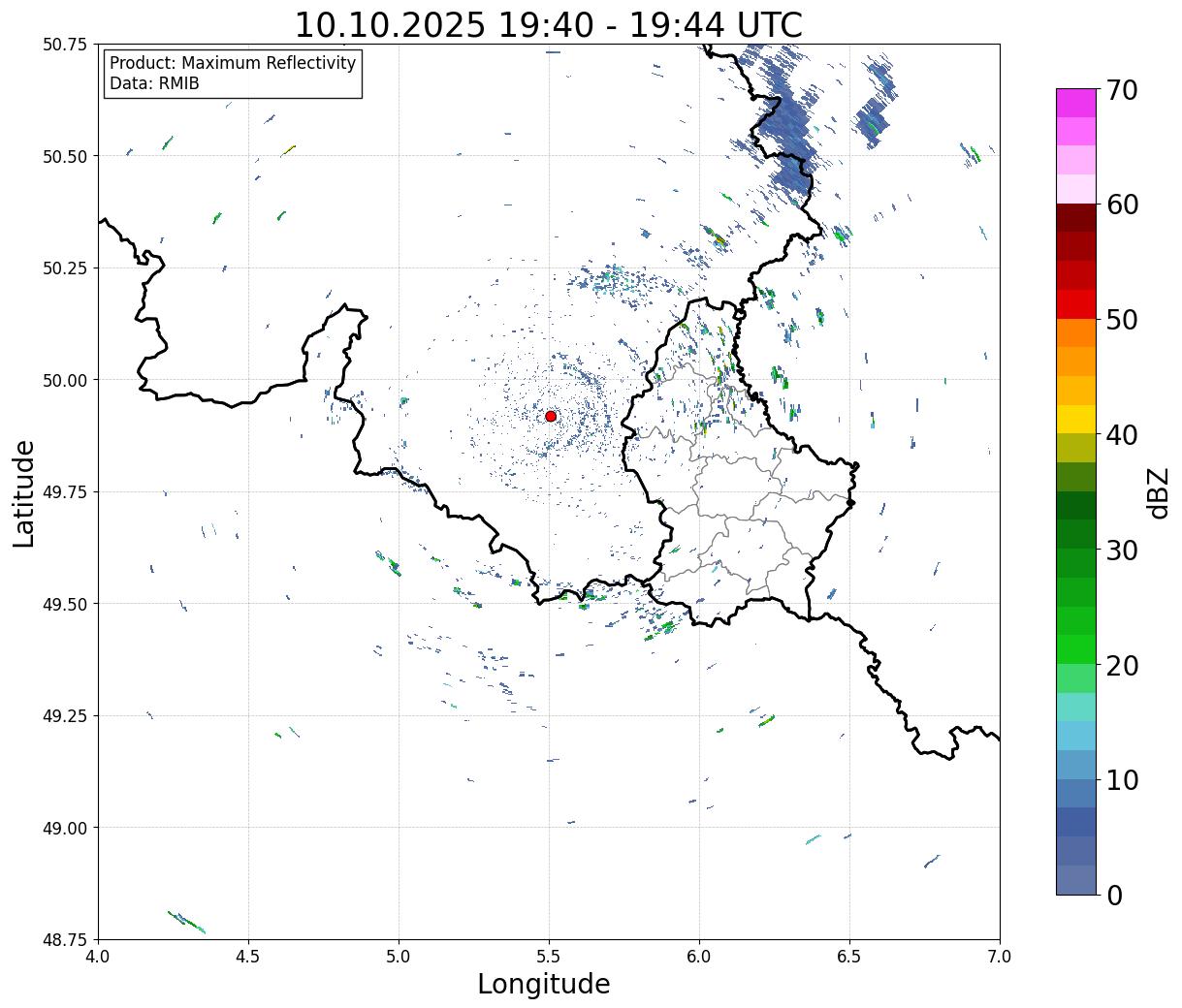Click the longitude tick label '7.0'
The image size is (1182, 1008).
coord(1000,957)
